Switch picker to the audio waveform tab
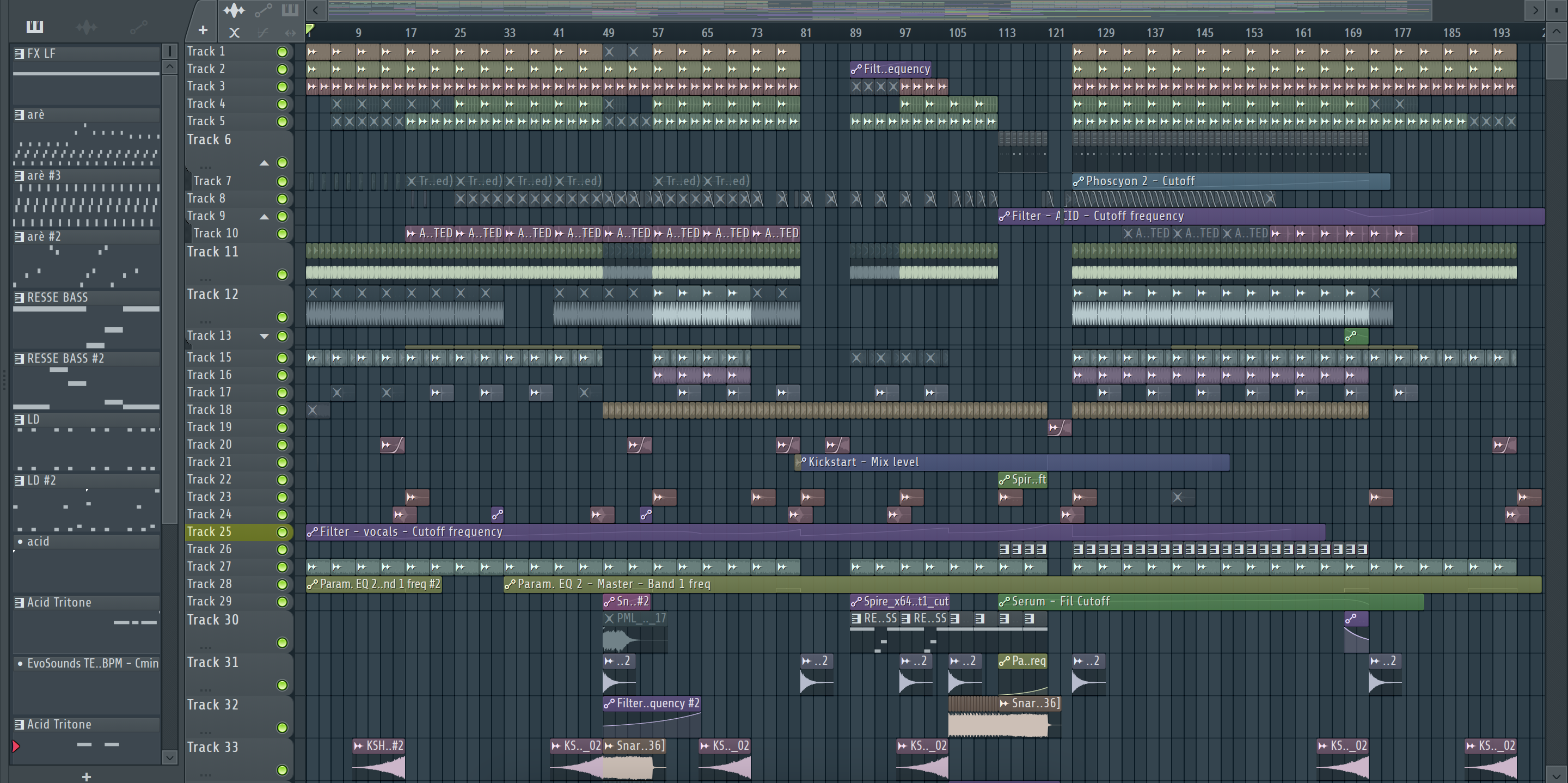The width and height of the screenshot is (1568, 783). tap(87, 27)
